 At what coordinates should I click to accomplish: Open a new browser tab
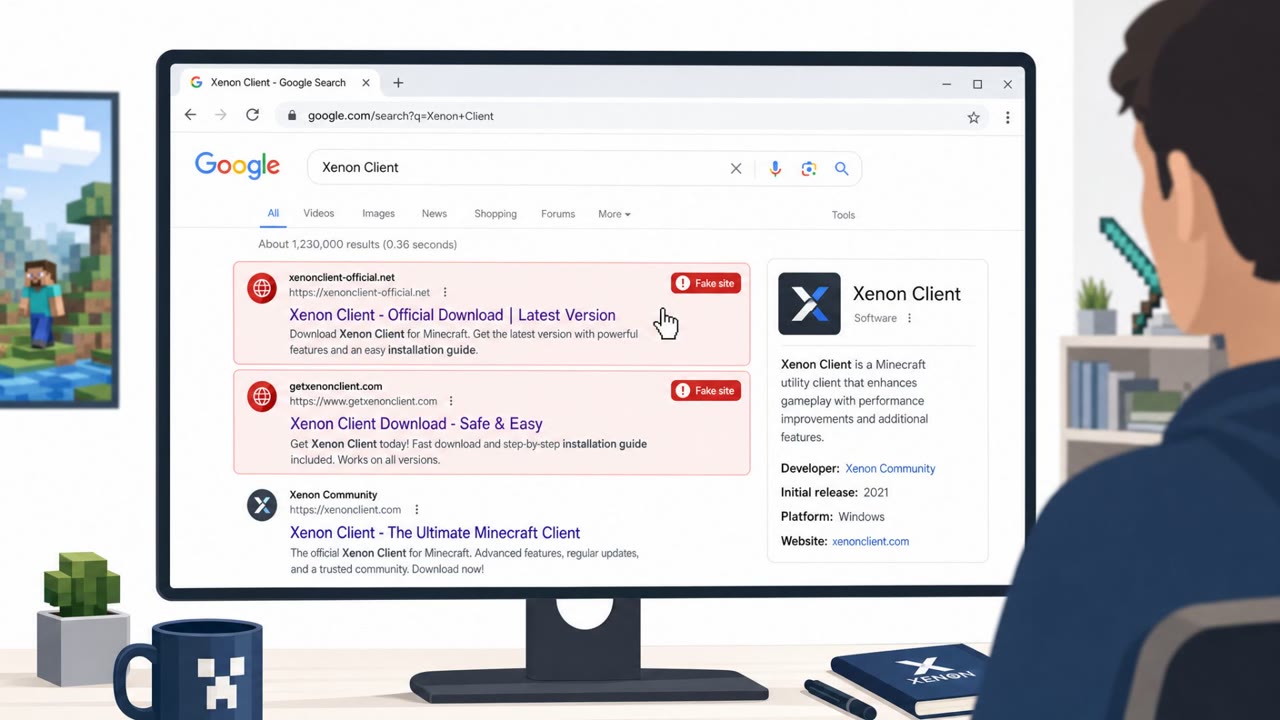pyautogui.click(x=398, y=83)
